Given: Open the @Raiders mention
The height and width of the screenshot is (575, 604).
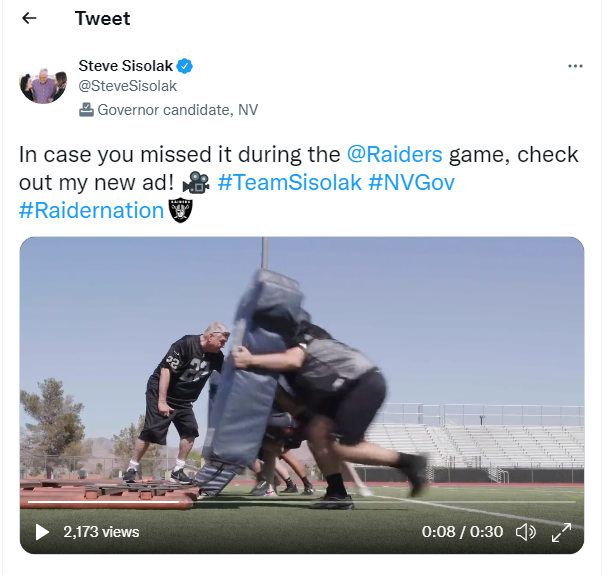Looking at the screenshot, I should click(394, 154).
